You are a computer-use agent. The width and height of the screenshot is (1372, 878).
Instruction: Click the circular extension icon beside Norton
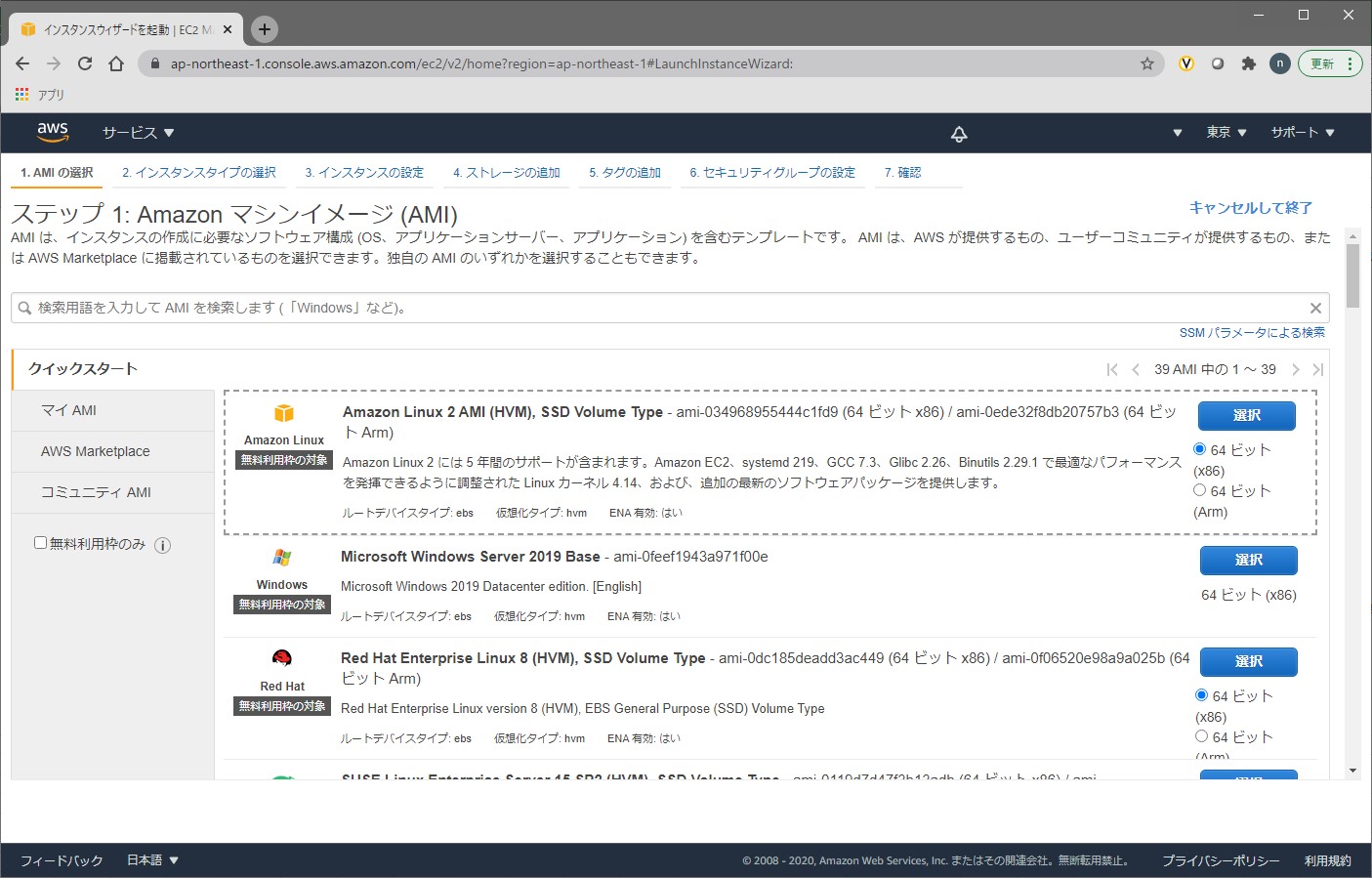[1218, 63]
